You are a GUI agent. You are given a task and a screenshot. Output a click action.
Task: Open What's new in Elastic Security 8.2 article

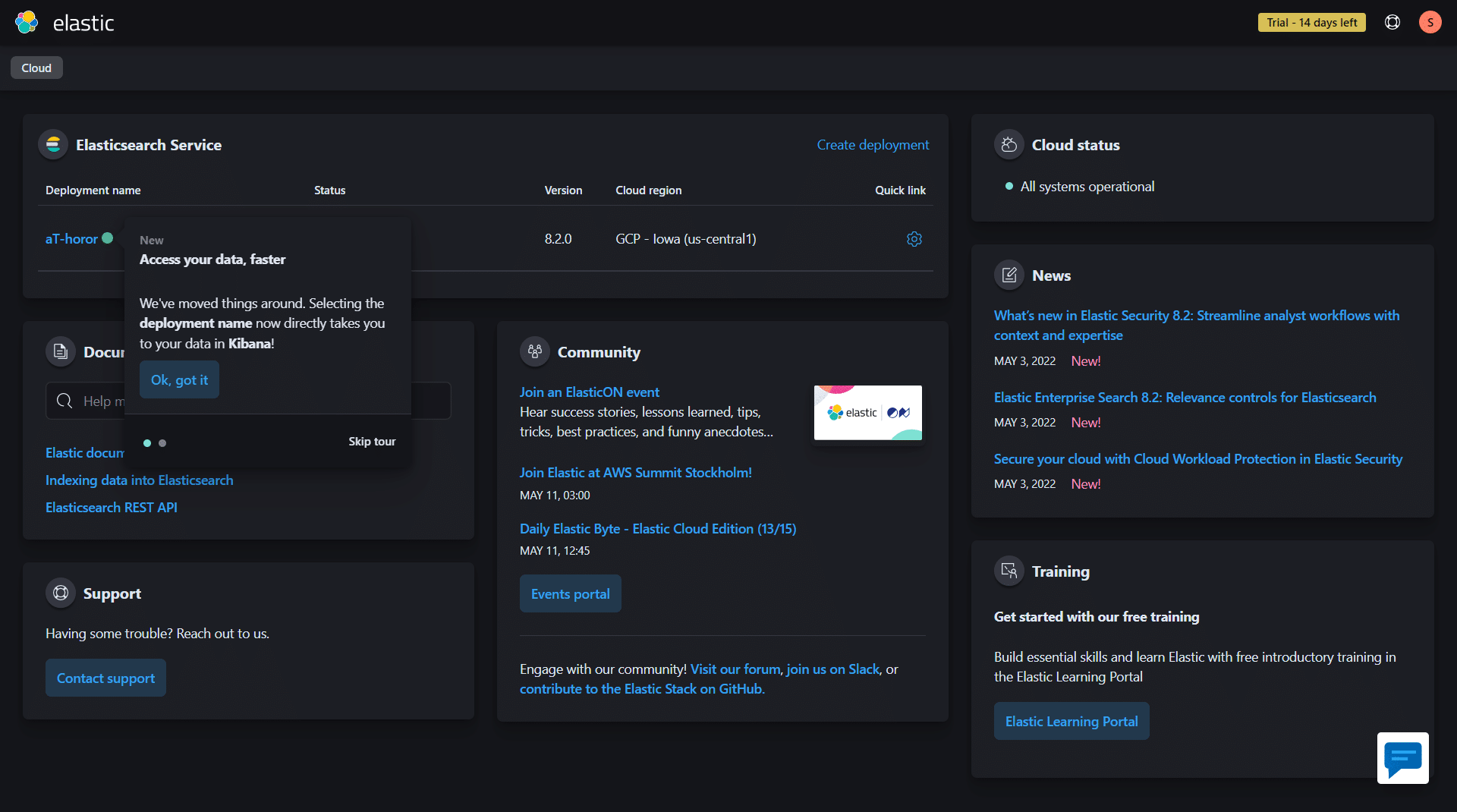point(1197,326)
